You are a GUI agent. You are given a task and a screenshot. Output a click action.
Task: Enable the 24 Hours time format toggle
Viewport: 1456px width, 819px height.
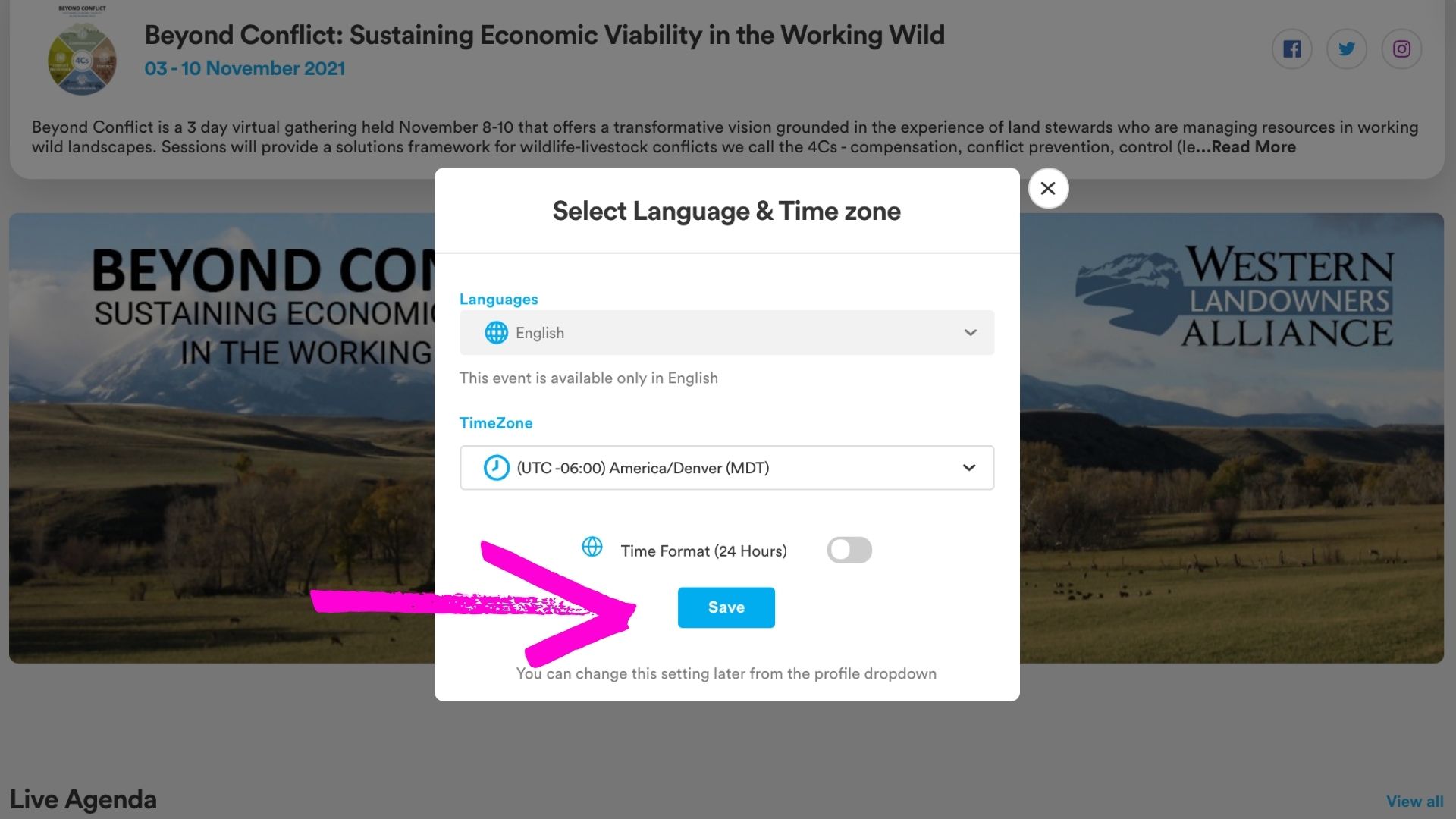coord(849,550)
